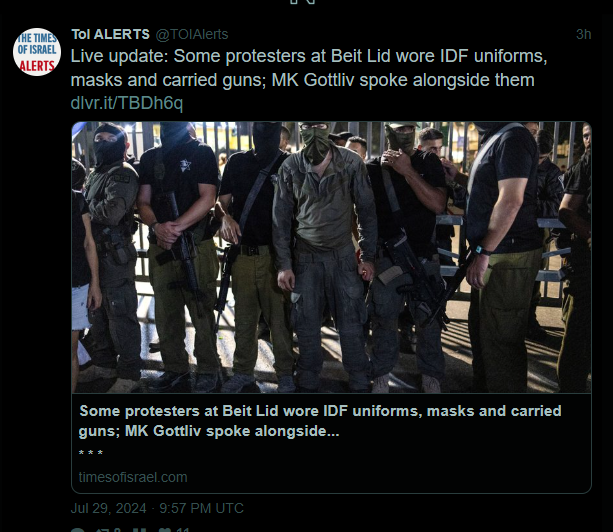Click the heart like icon

tap(165, 530)
